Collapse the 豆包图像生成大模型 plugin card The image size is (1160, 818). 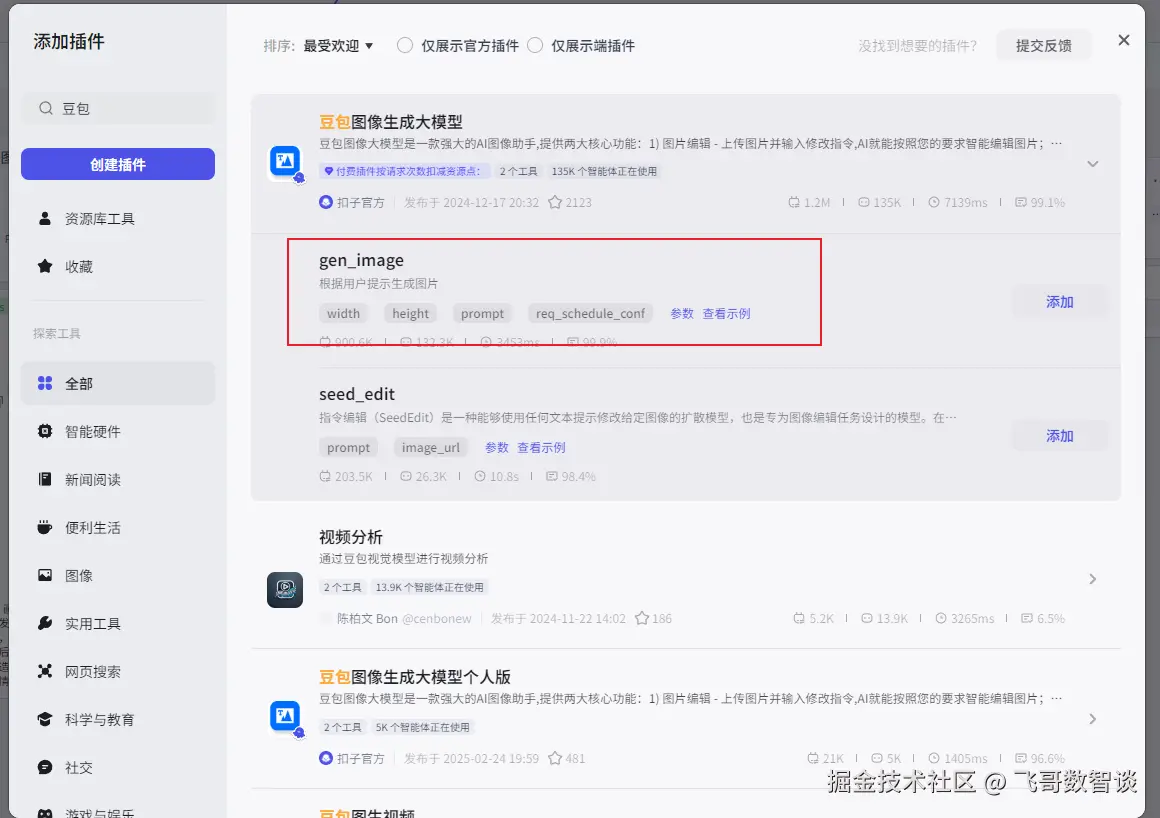1093,163
